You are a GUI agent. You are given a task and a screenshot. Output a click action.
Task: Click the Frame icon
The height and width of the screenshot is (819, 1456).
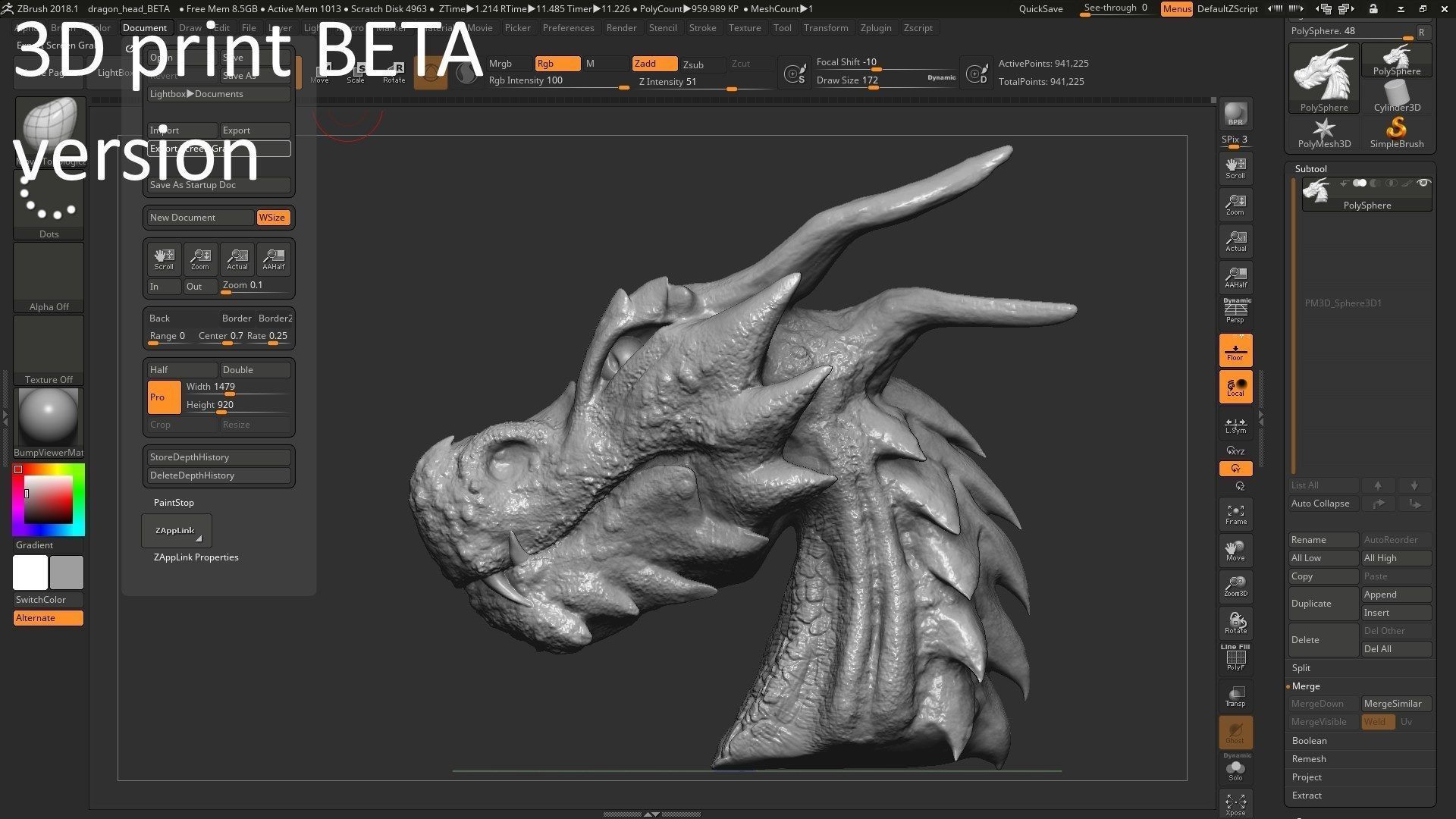pos(1235,514)
